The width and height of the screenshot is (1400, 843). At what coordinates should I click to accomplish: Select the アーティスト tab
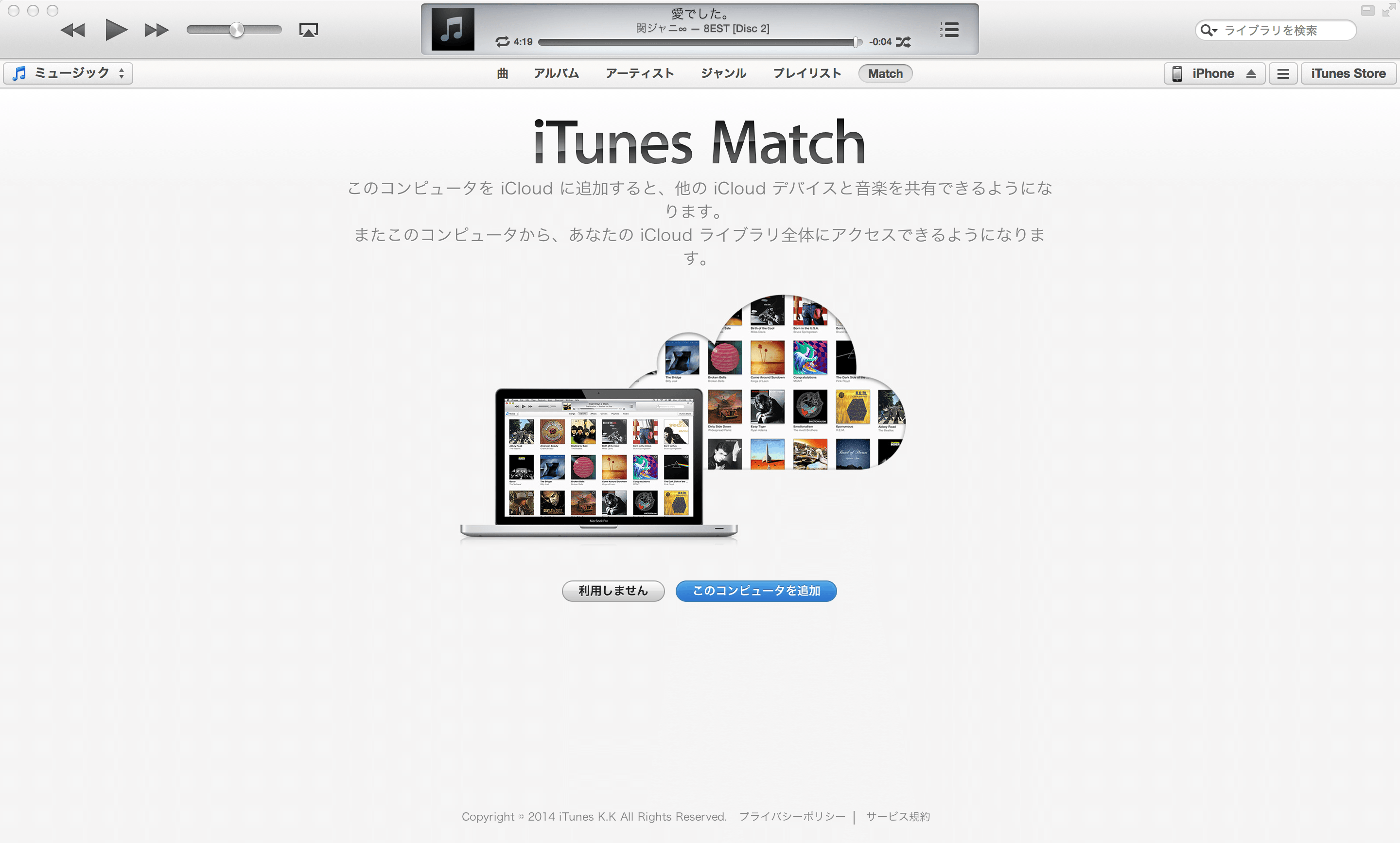[x=640, y=72]
